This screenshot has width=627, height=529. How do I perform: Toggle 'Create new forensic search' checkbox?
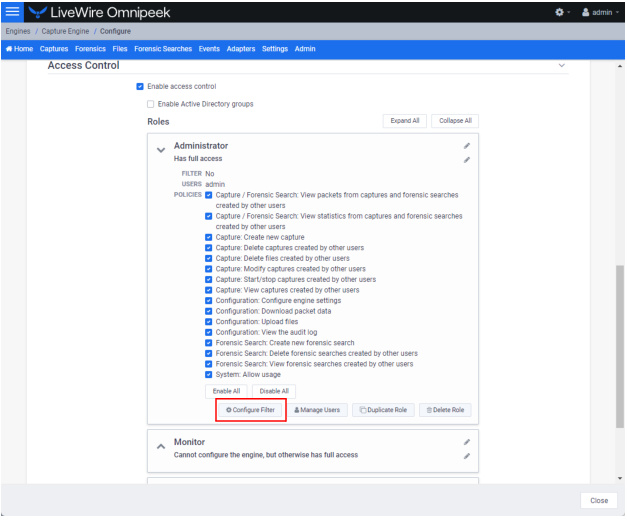click(x=208, y=343)
